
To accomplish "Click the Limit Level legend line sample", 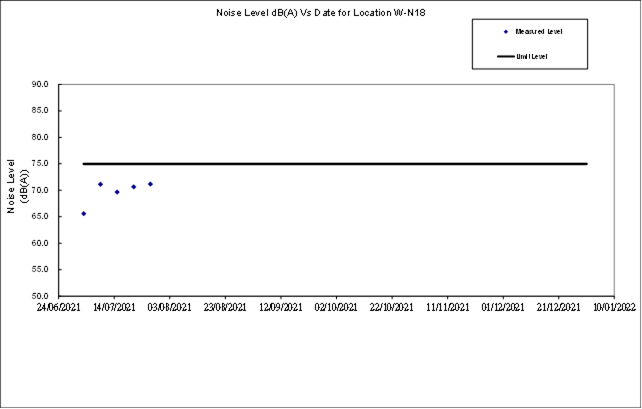I will 506,56.
